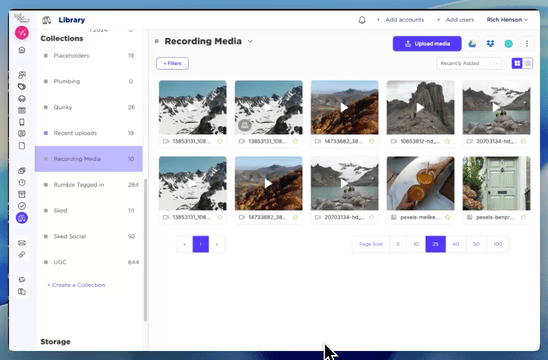Click the Library books icon in header

[46, 20]
